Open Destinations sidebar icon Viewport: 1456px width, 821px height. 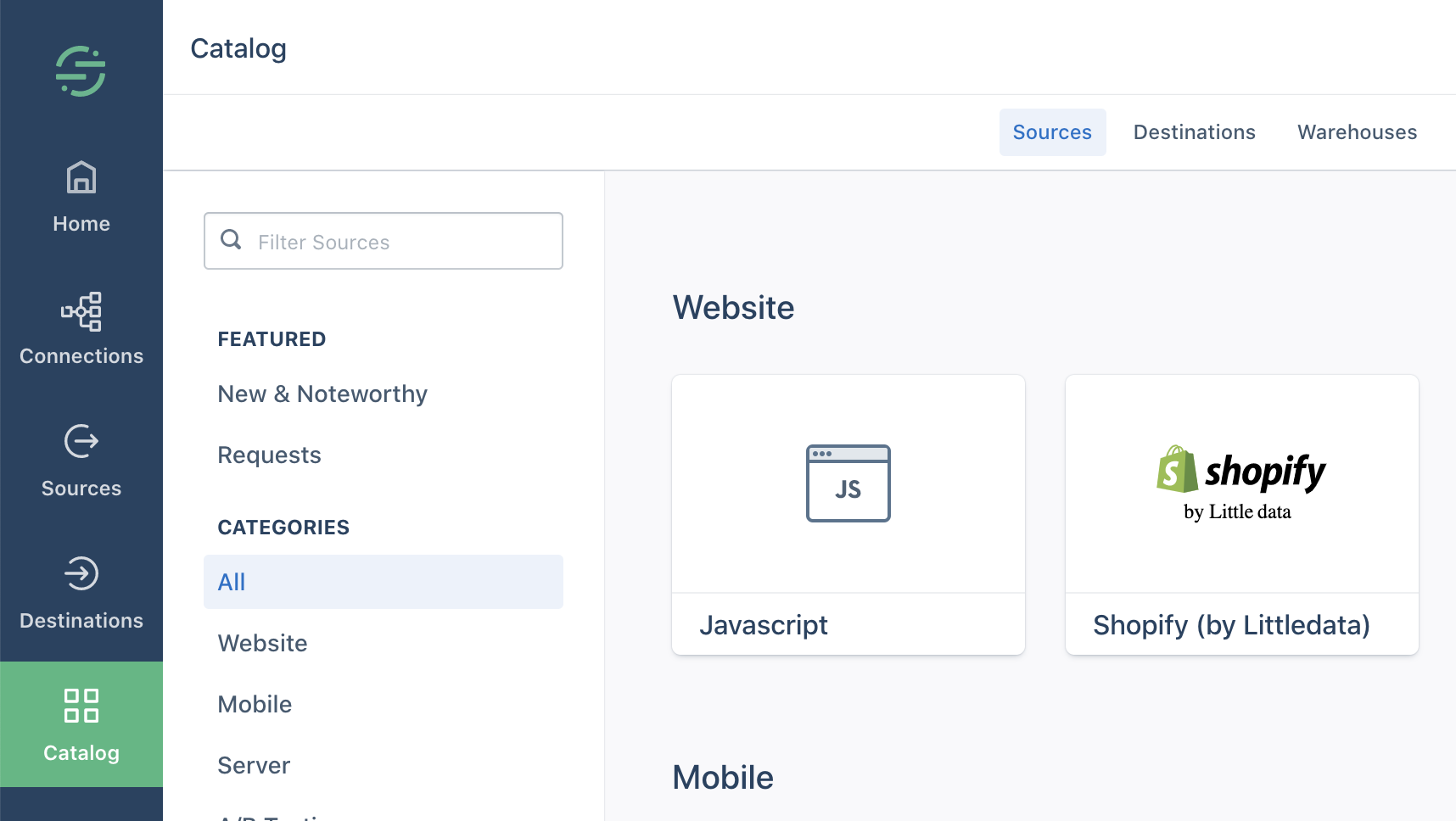(x=81, y=573)
